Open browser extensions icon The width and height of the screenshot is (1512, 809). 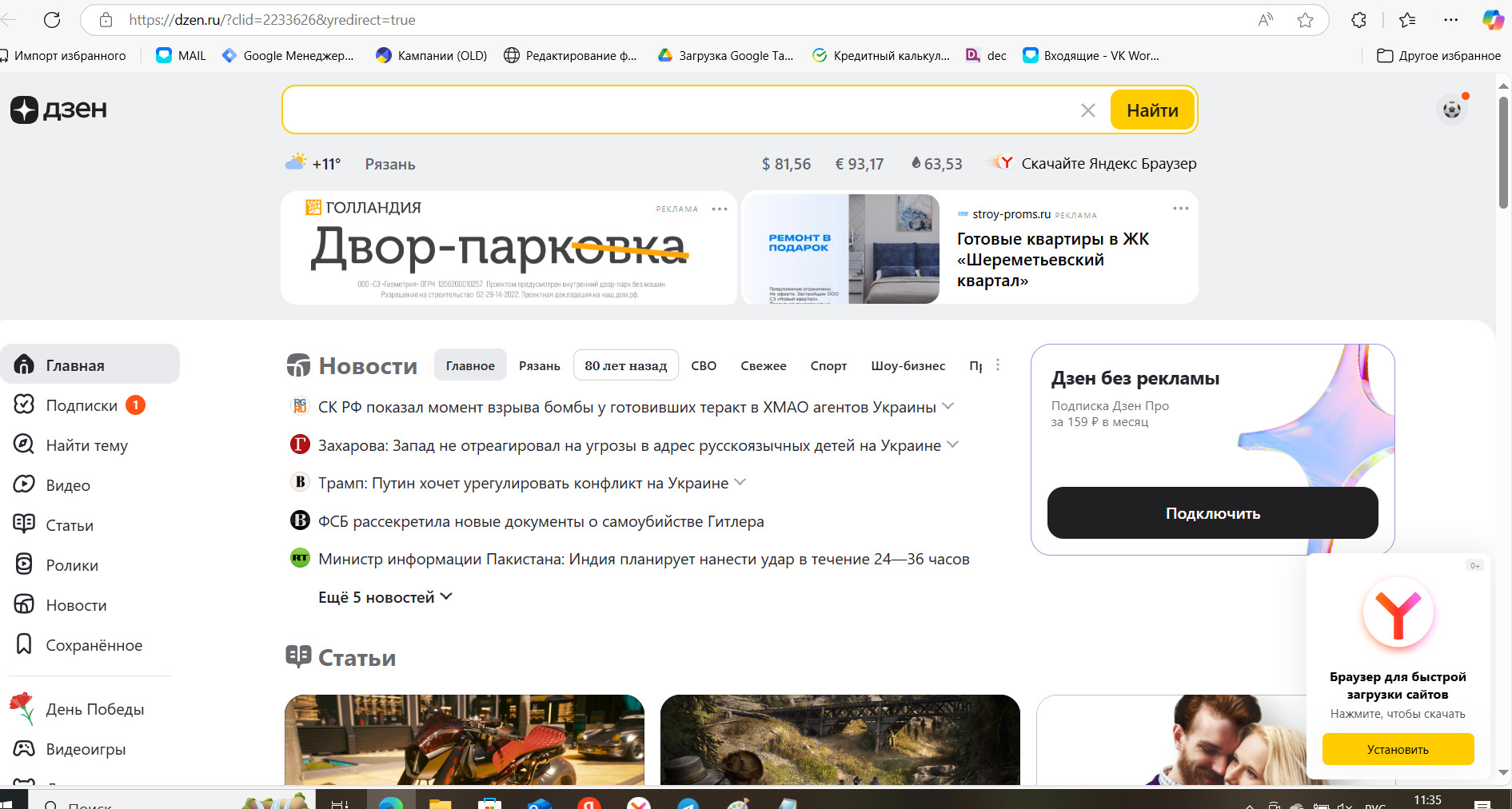(x=1358, y=20)
